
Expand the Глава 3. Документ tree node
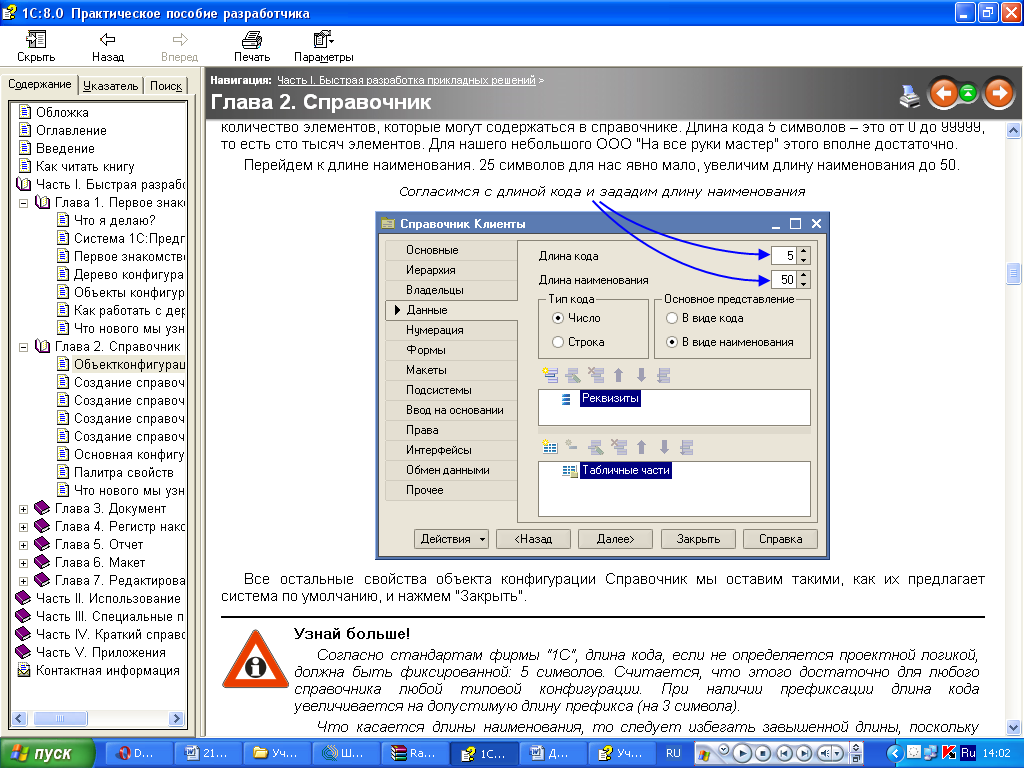[23, 509]
